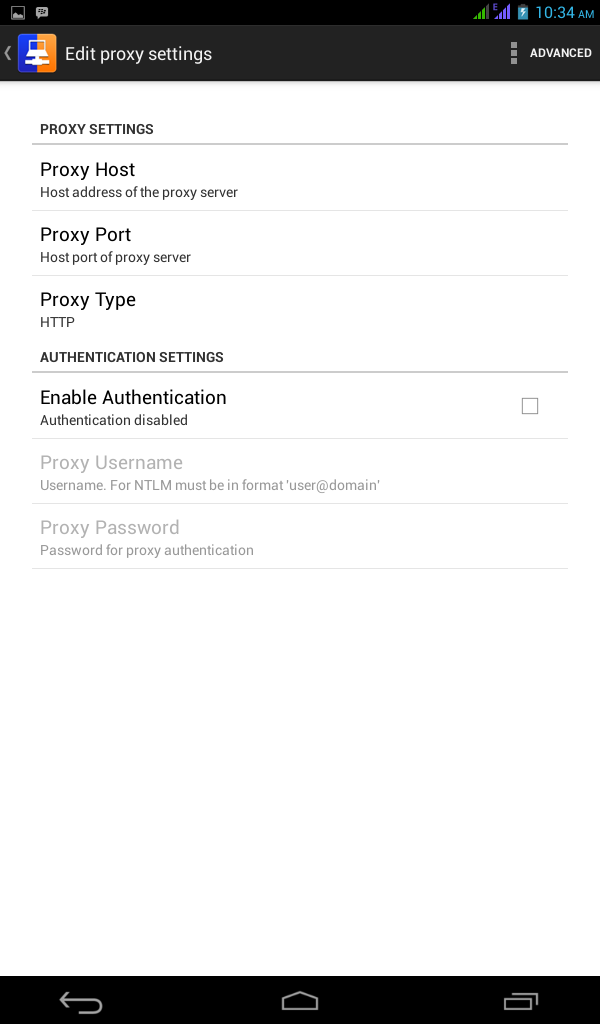Tap the Edit proxy settings title

[138, 54]
